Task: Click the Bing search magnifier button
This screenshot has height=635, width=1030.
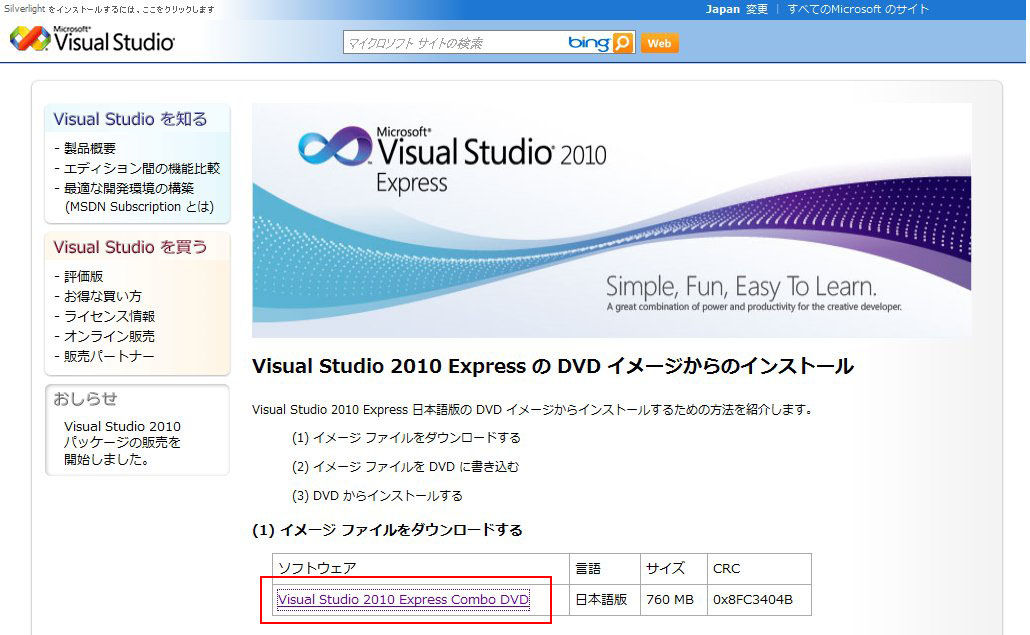Action: [x=623, y=43]
